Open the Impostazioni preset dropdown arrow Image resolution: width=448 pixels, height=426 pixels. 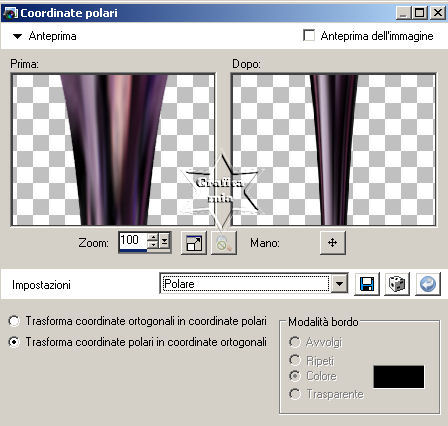click(339, 284)
